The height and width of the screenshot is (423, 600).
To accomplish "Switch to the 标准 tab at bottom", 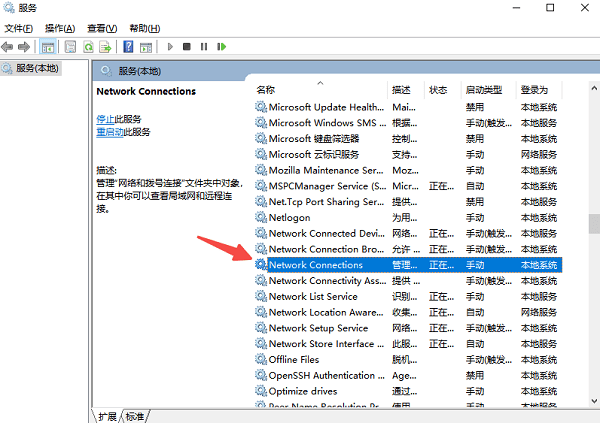I will [x=135, y=416].
